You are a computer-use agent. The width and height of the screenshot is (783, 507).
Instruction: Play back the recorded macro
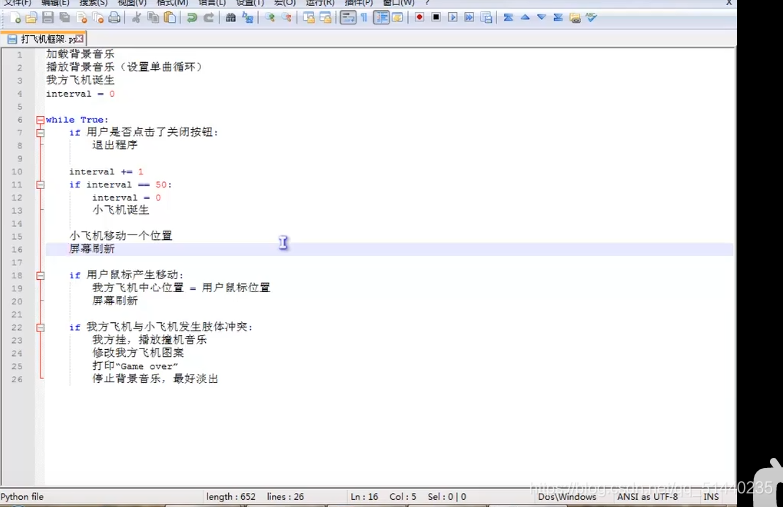(452, 17)
